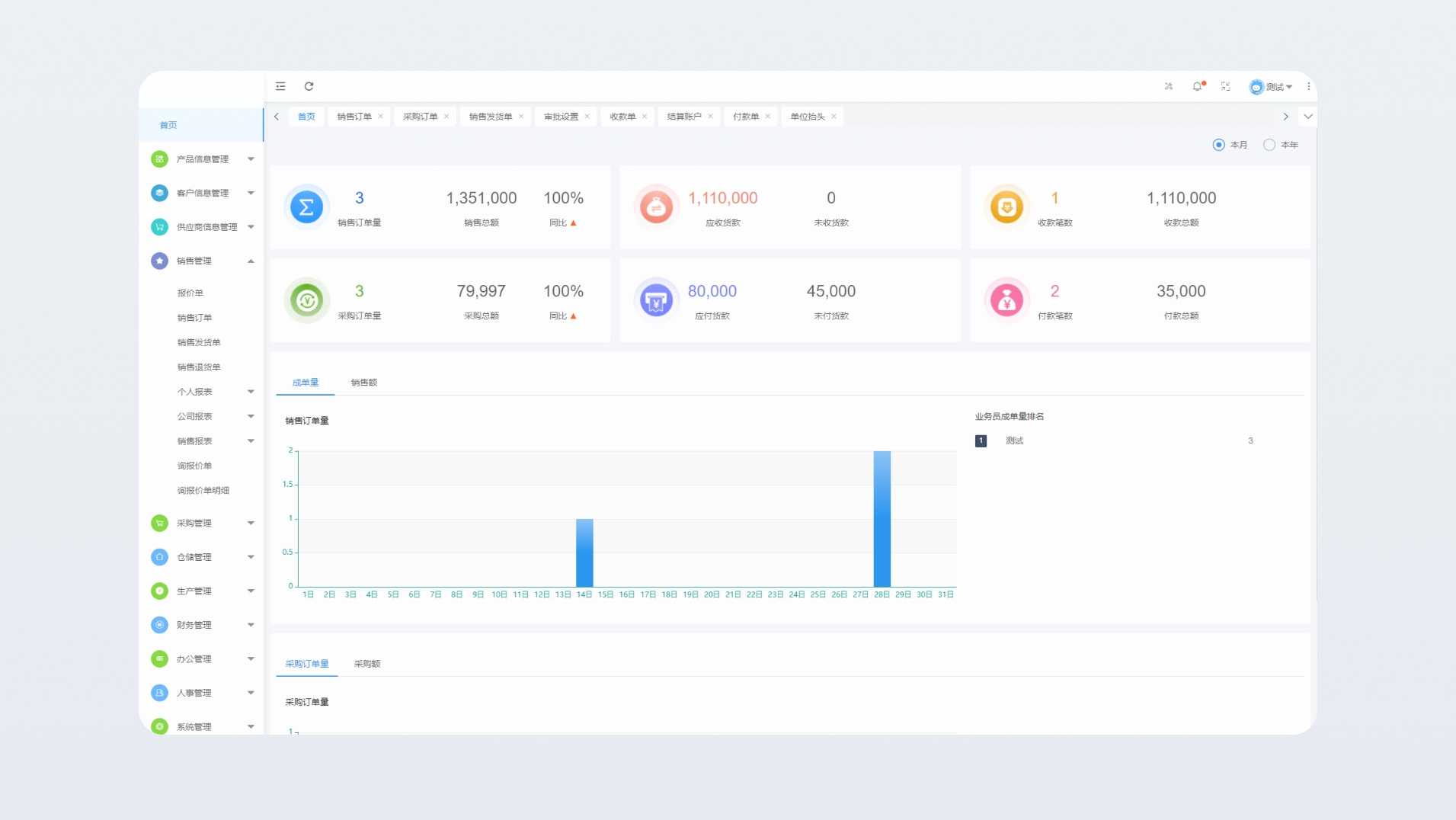This screenshot has height=820, width=1456.
Task: Click the pink payment money bag icon
Action: pyautogui.click(x=1006, y=300)
